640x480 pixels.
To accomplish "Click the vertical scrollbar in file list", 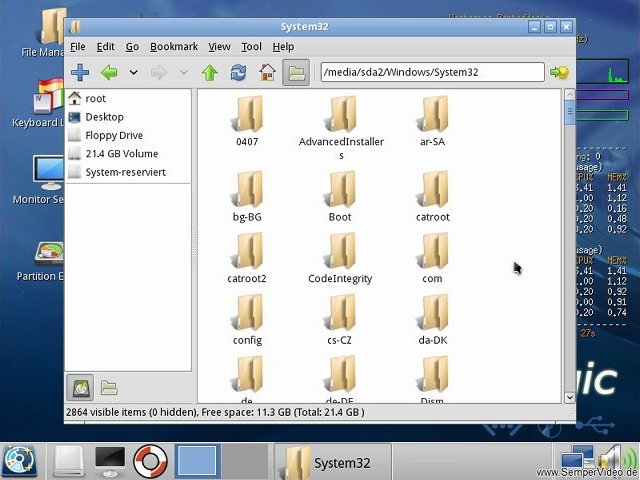I will tap(570, 250).
